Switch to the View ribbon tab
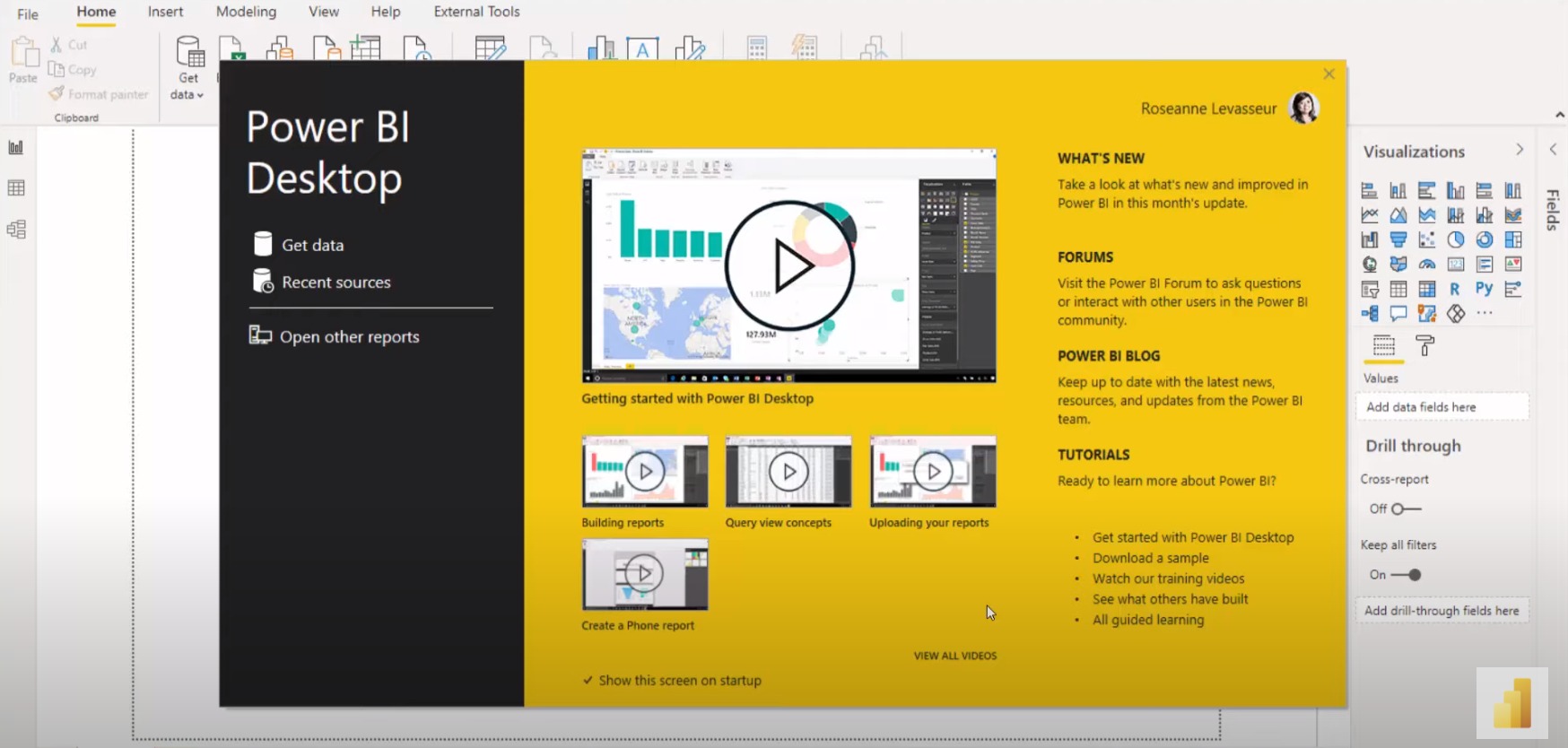Screen dimensions: 1568x748 (x=324, y=12)
